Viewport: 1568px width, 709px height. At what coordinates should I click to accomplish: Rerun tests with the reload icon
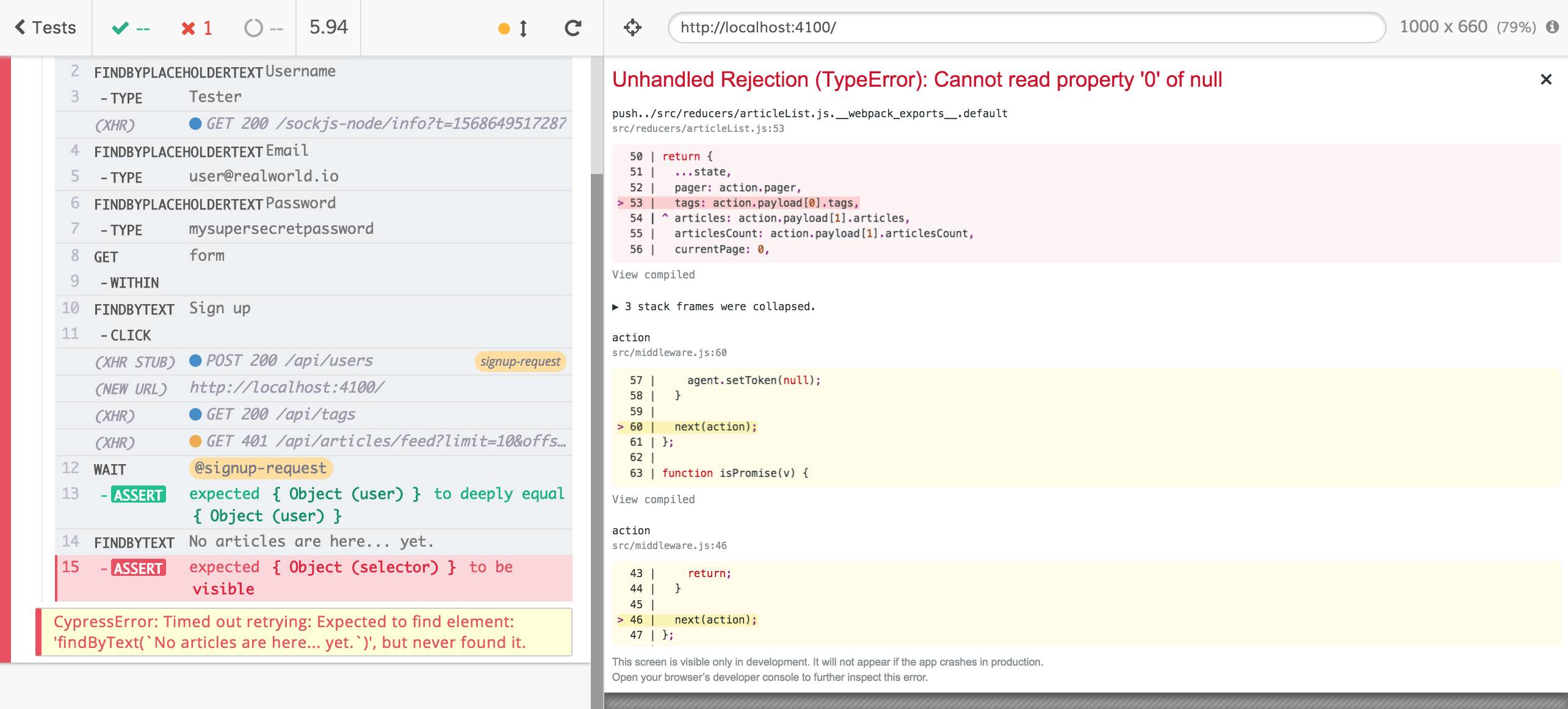pyautogui.click(x=573, y=27)
